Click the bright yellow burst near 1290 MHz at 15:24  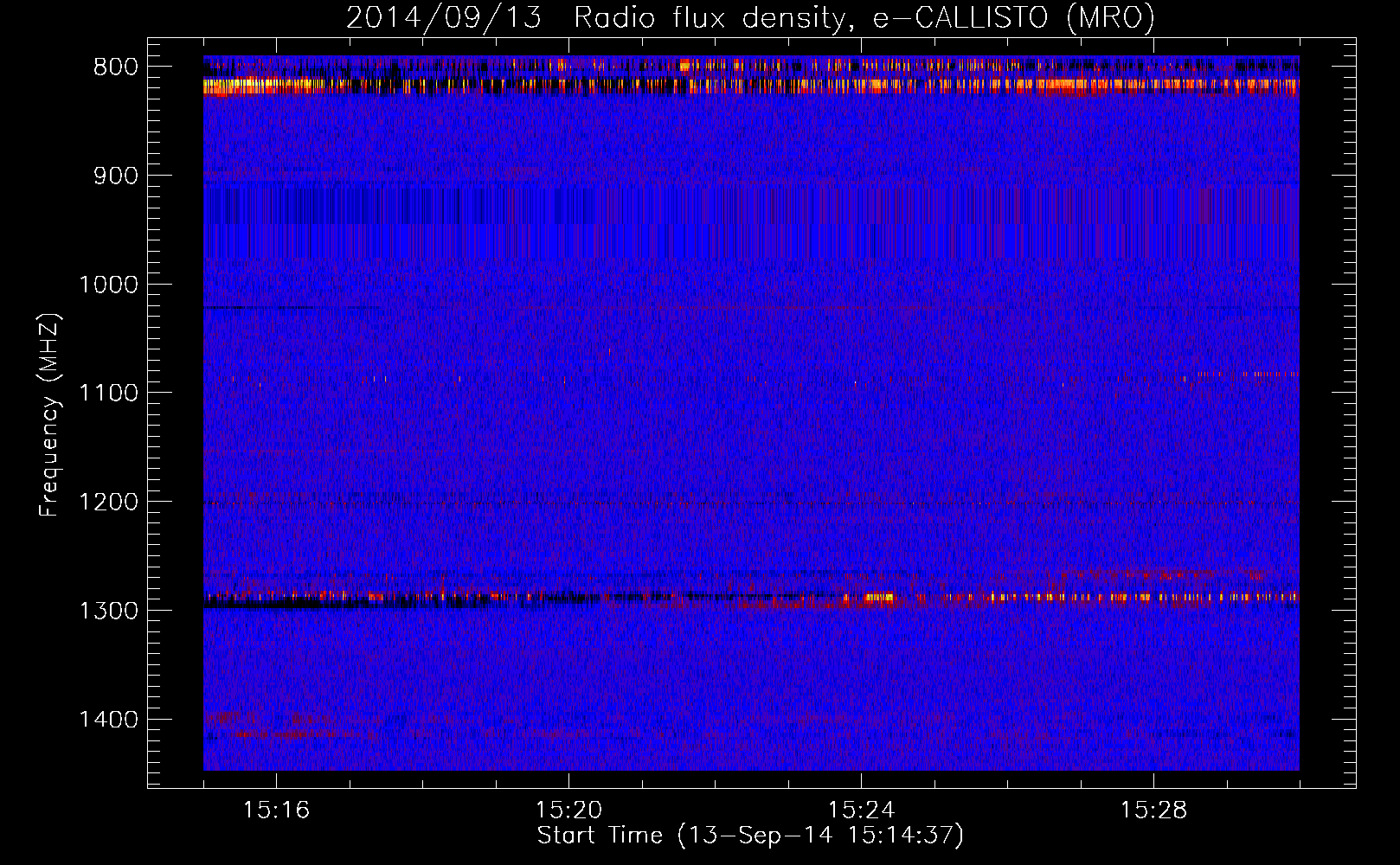click(x=878, y=597)
